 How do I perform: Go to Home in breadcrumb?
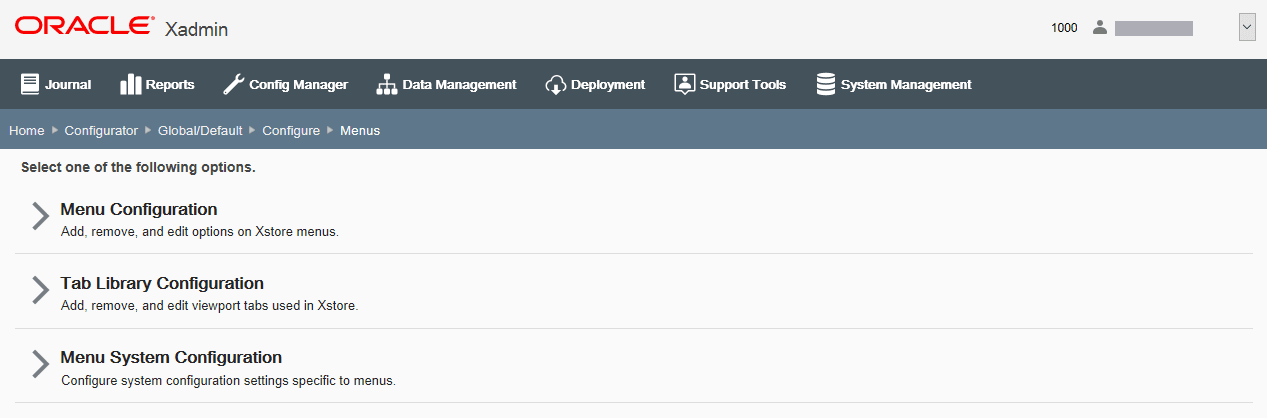point(27,131)
